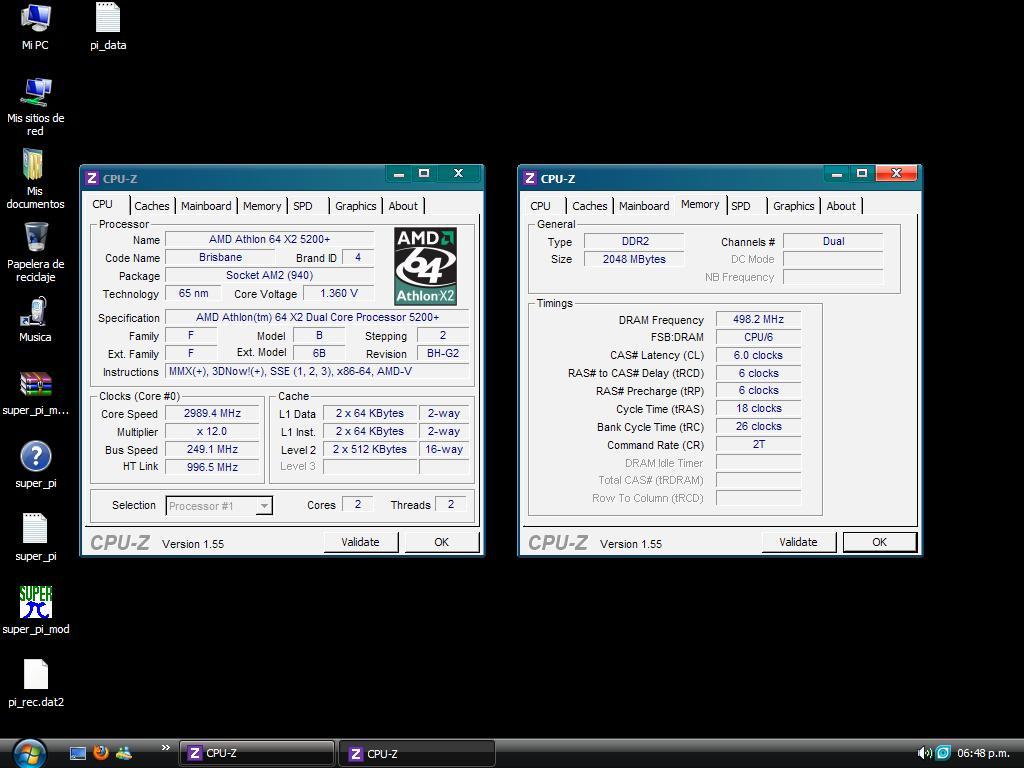Viewport: 1024px width, 768px height.
Task: Click the Core Voltage value 1.360 V
Action: [338, 293]
